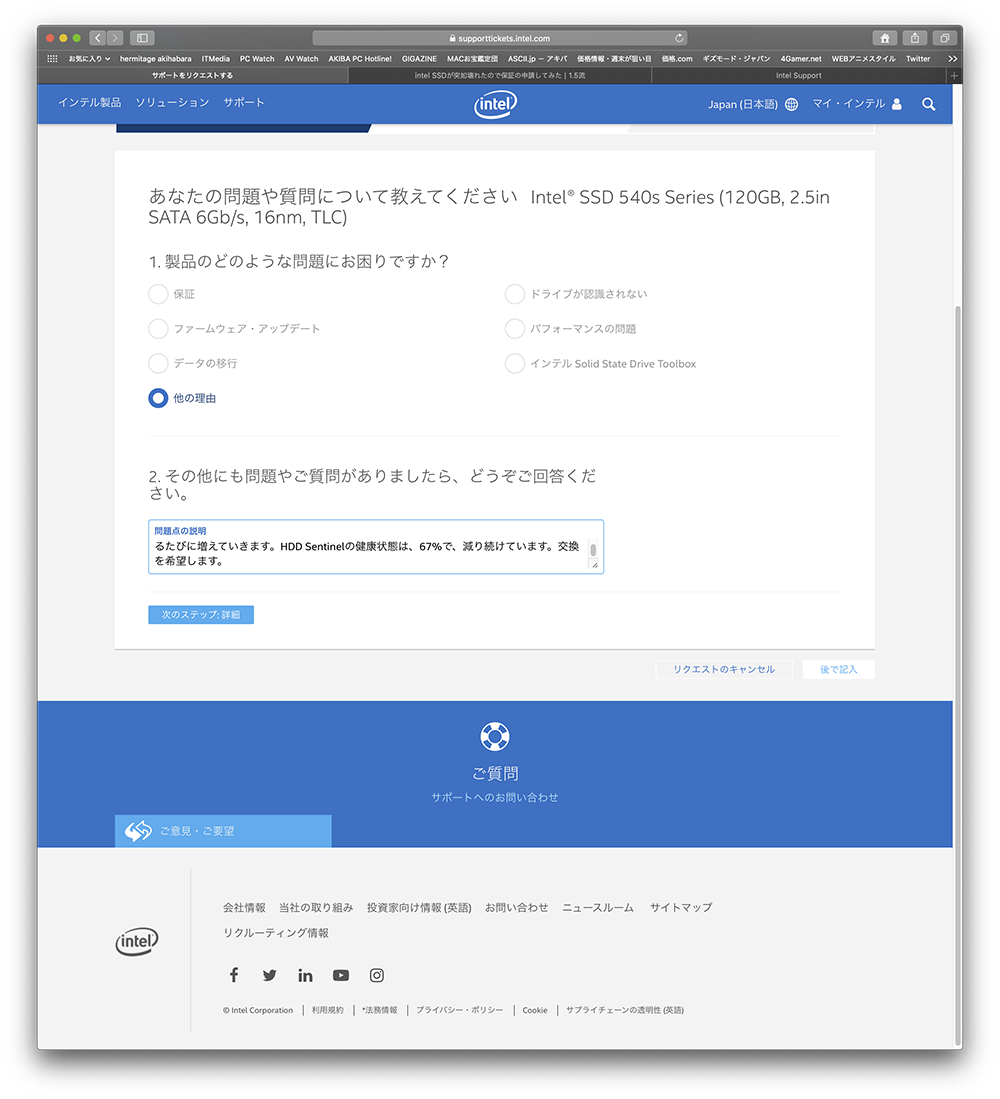The height and width of the screenshot is (1099, 1000).
Task: Open the サイトマップ footer link
Action: tap(680, 908)
